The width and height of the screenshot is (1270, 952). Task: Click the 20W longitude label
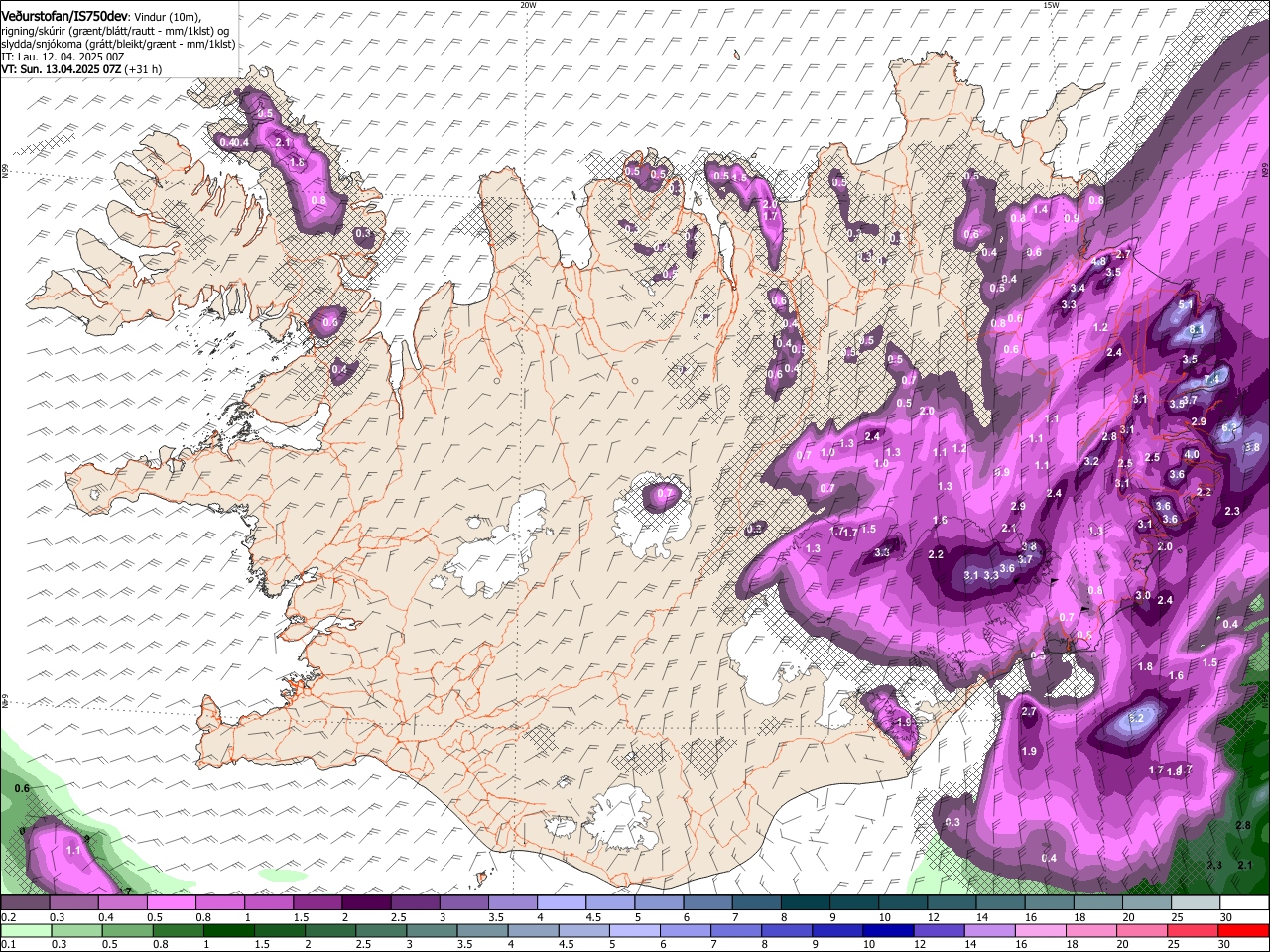pyautogui.click(x=528, y=4)
